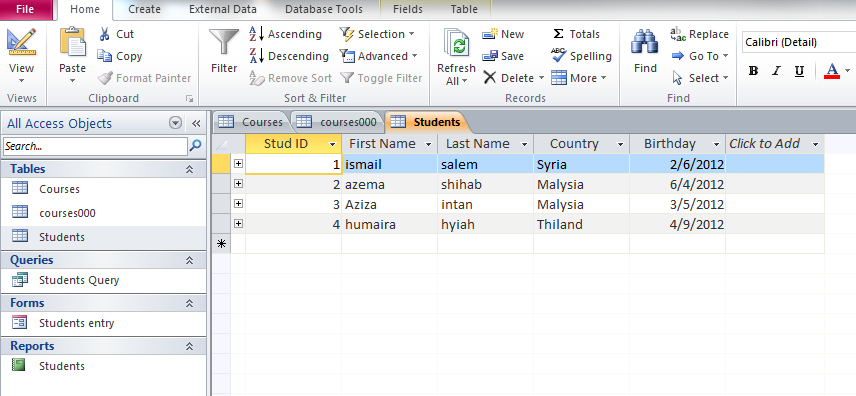Apply Bold formatting

point(753,71)
